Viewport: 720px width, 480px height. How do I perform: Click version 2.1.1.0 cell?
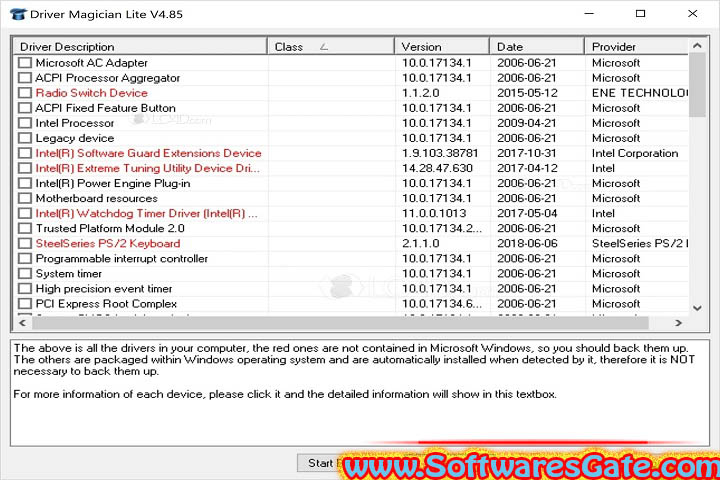(421, 243)
